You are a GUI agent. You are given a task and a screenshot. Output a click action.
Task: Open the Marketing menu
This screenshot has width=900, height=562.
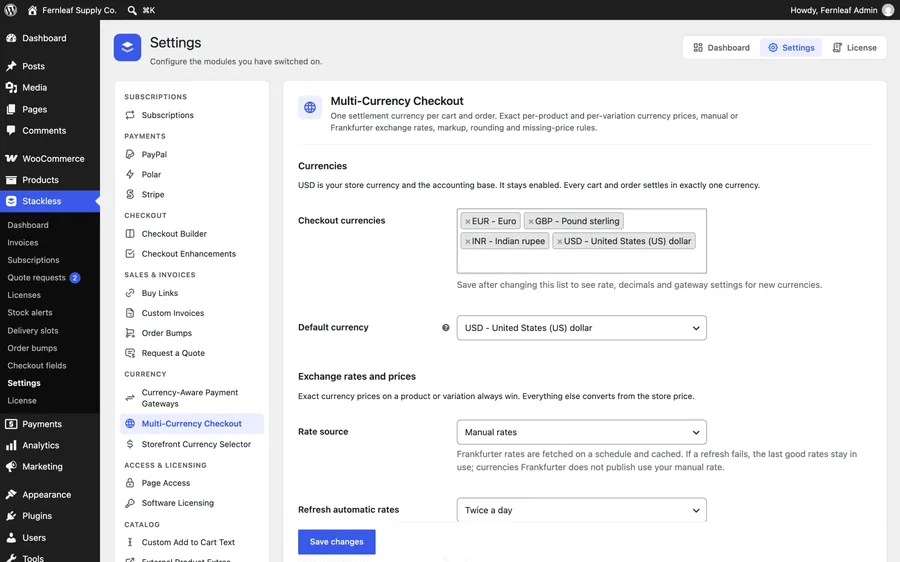tap(50, 466)
